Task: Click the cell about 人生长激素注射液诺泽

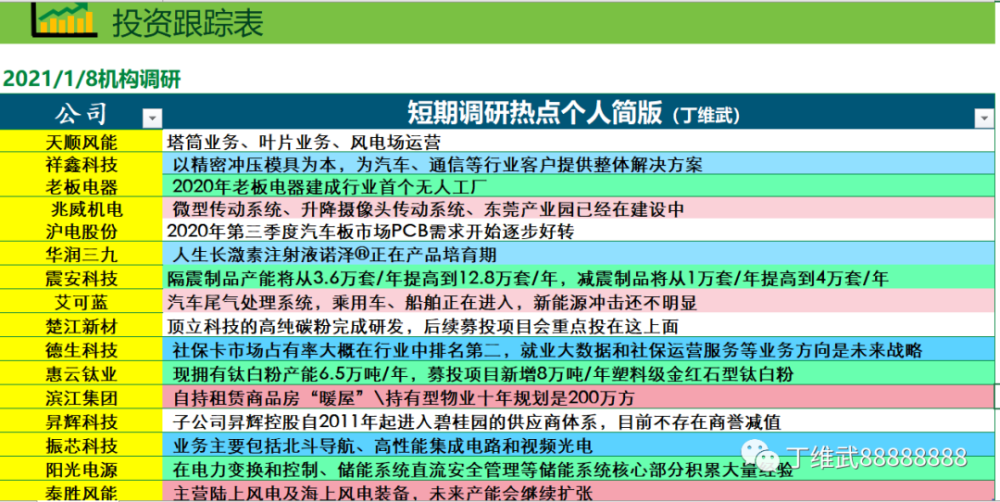Action: pyautogui.click(x=579, y=254)
